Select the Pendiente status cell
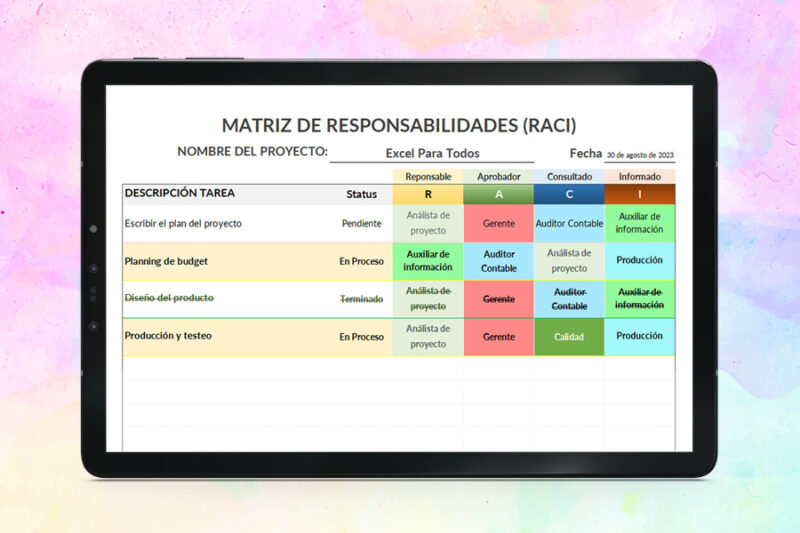The height and width of the screenshot is (533, 800). (361, 223)
